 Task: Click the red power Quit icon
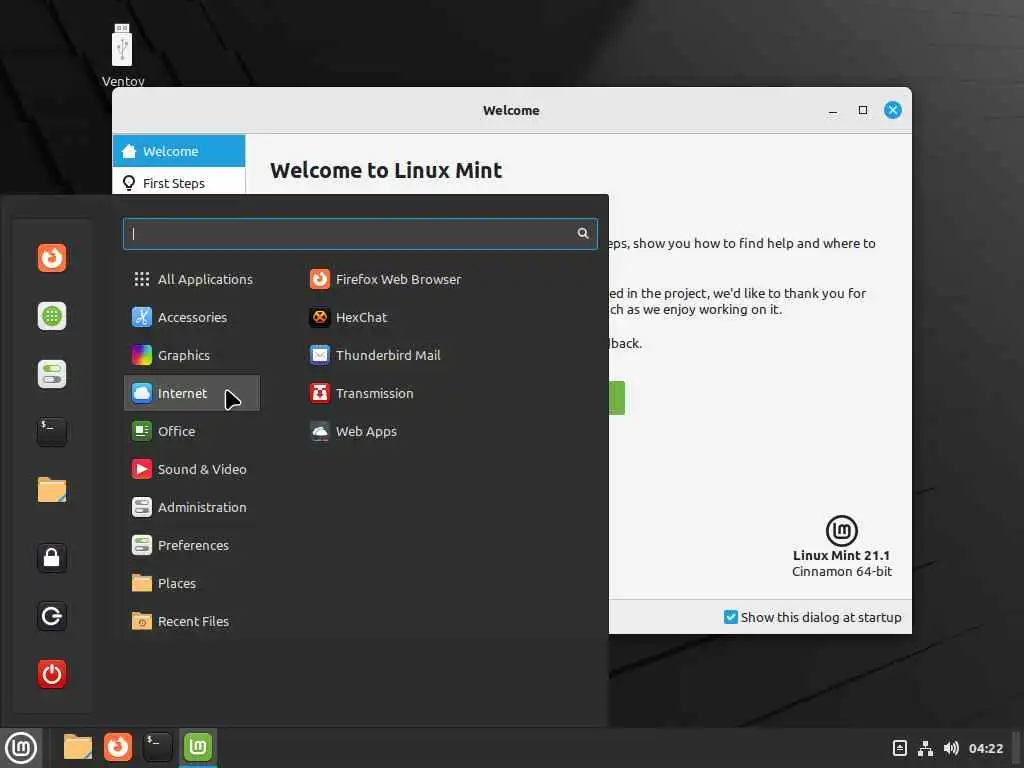click(x=52, y=674)
